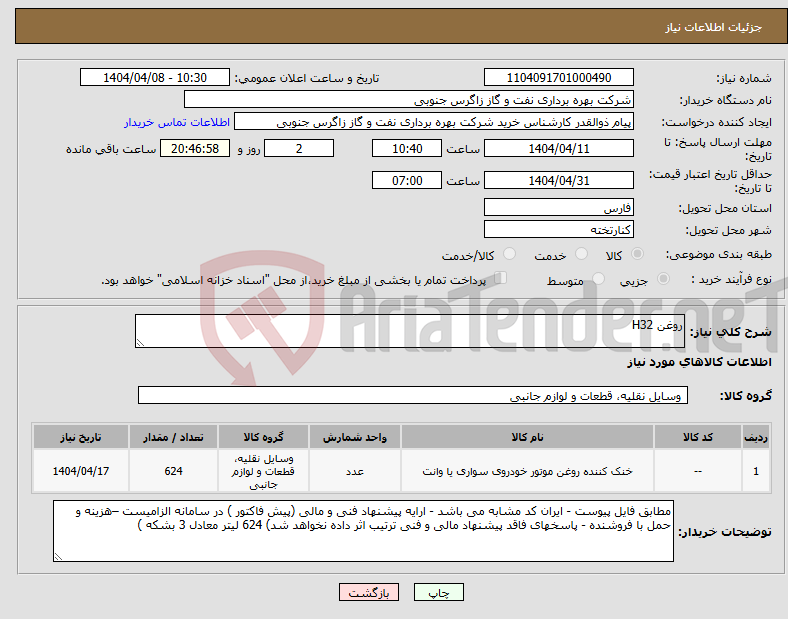
Task: Click the گروه کالا column header
Action: coord(263,437)
